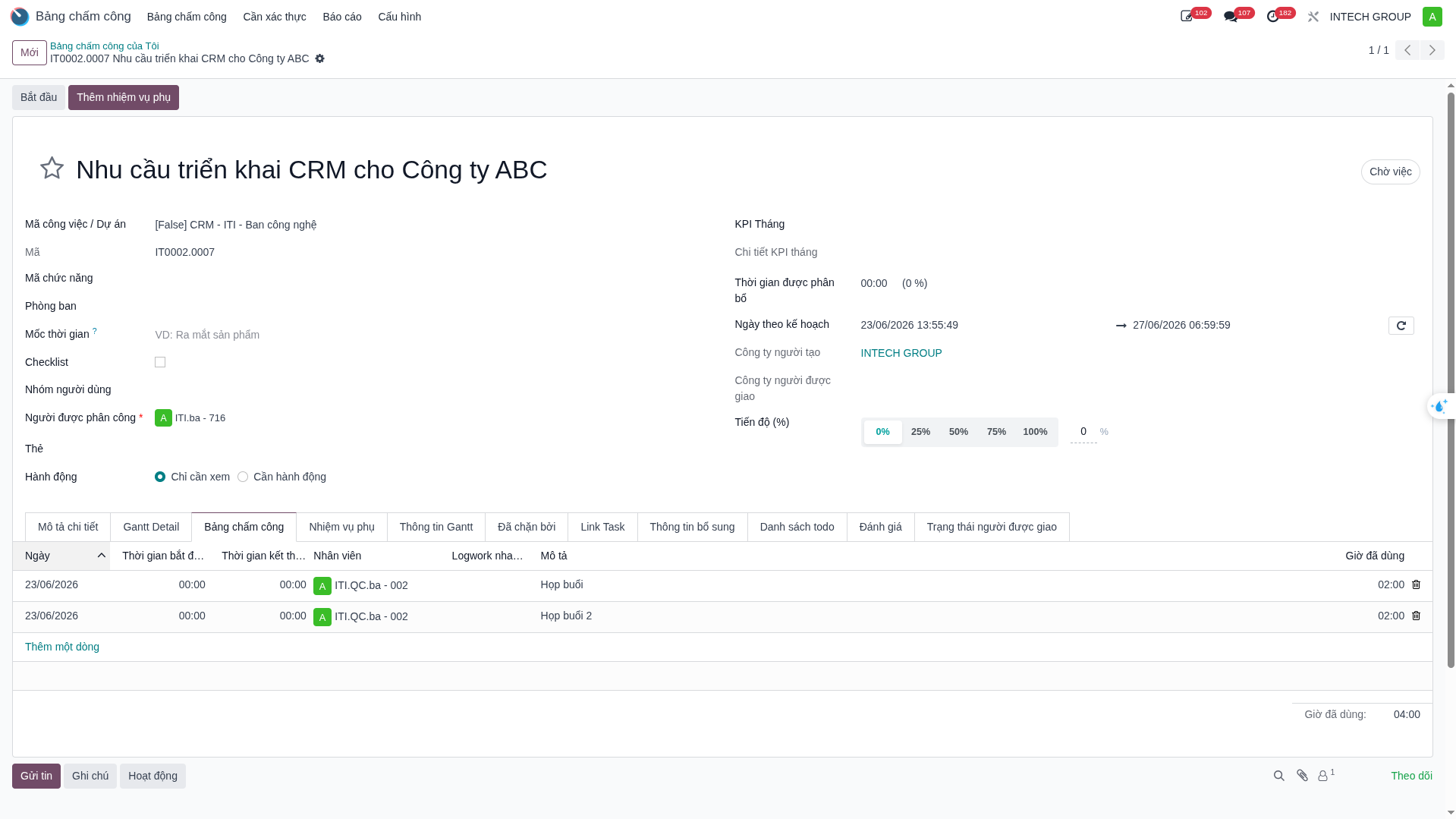Mark task as favorite with star icon
The width and height of the screenshot is (1456, 819).
pyautogui.click(x=52, y=168)
